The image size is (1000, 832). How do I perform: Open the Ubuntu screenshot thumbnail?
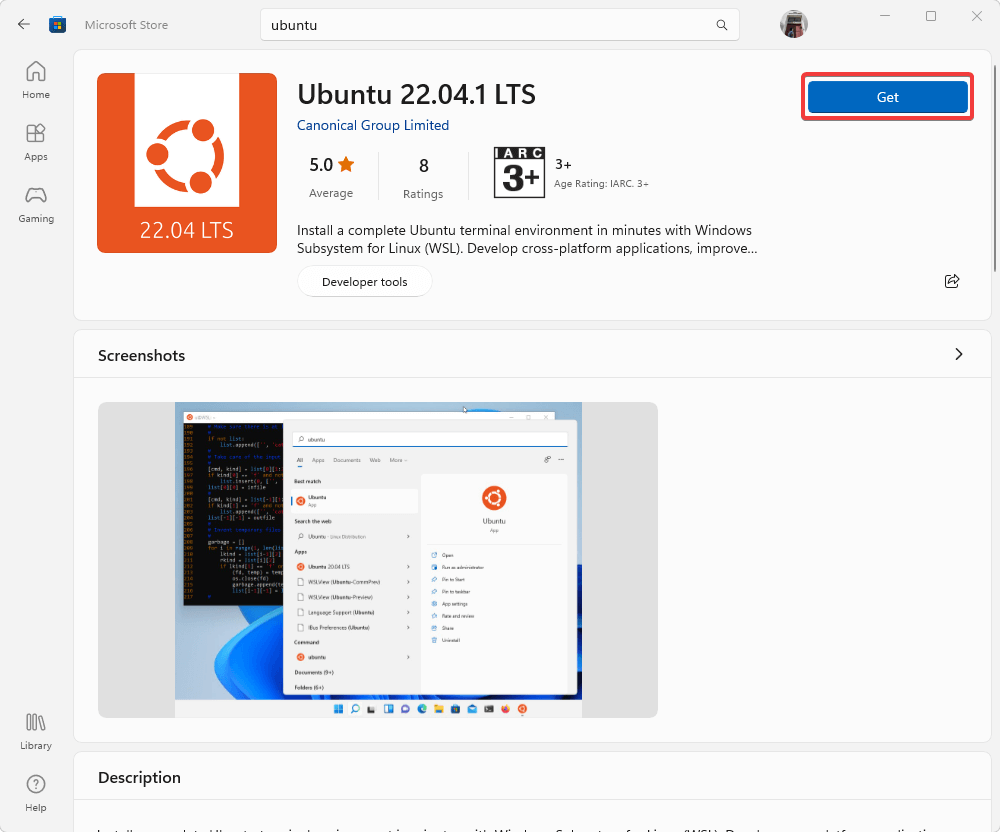coord(378,560)
